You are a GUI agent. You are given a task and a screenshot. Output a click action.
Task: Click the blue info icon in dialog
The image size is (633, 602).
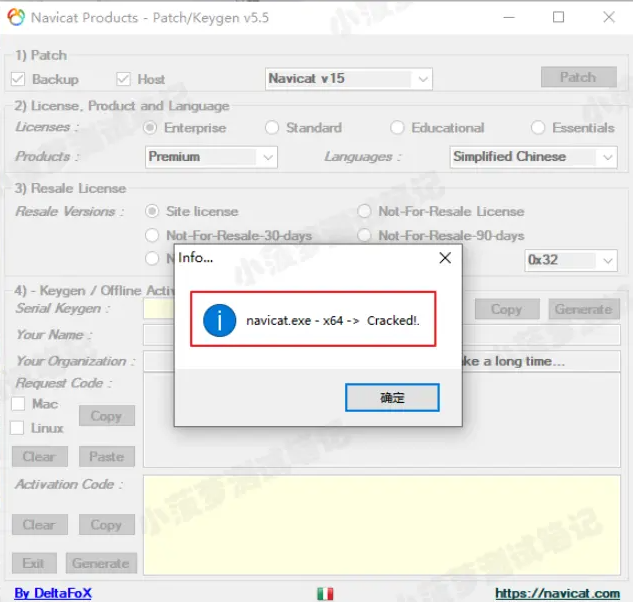click(219, 320)
